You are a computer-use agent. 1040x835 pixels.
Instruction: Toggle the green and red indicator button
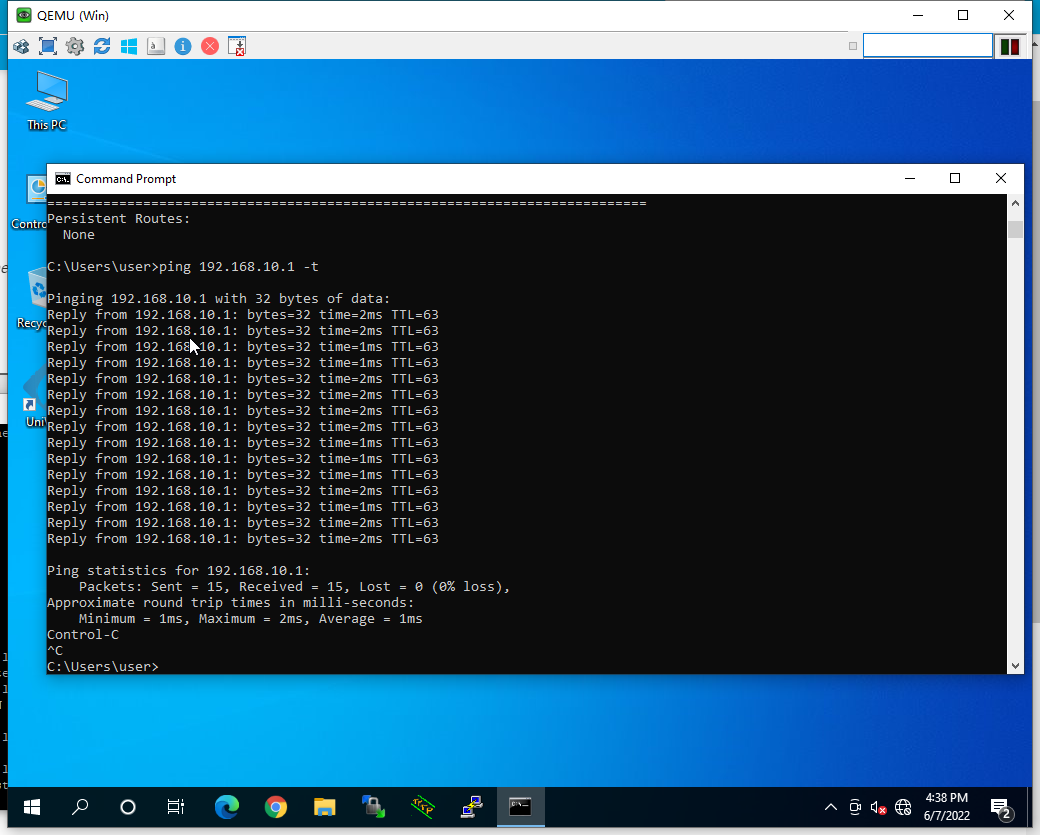point(1010,46)
